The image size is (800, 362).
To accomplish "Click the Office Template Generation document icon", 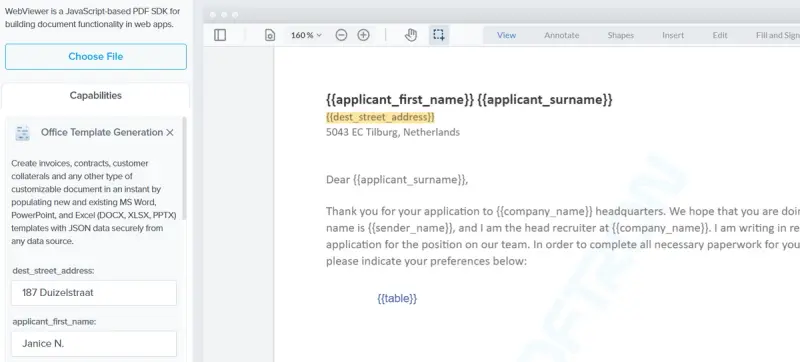I will (x=22, y=133).
